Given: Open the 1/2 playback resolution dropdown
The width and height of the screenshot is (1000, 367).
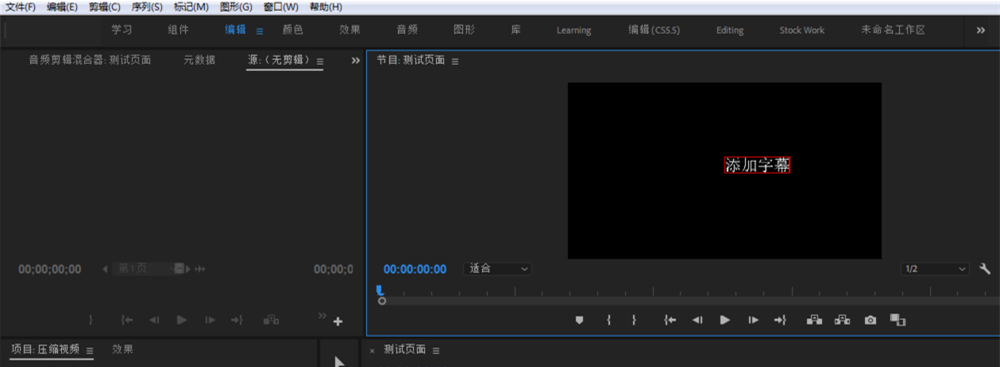Looking at the screenshot, I should click(x=935, y=269).
